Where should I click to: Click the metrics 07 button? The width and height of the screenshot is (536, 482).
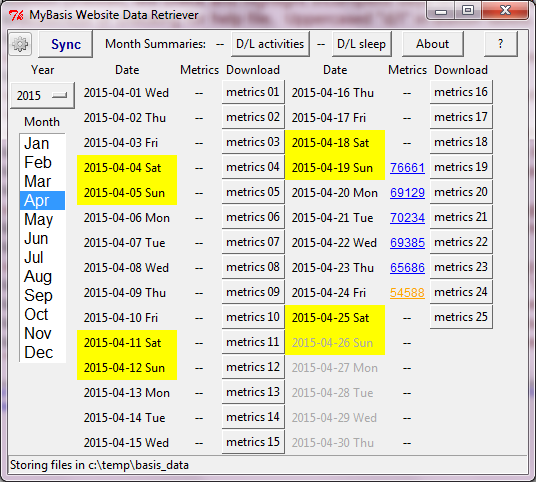tap(253, 242)
